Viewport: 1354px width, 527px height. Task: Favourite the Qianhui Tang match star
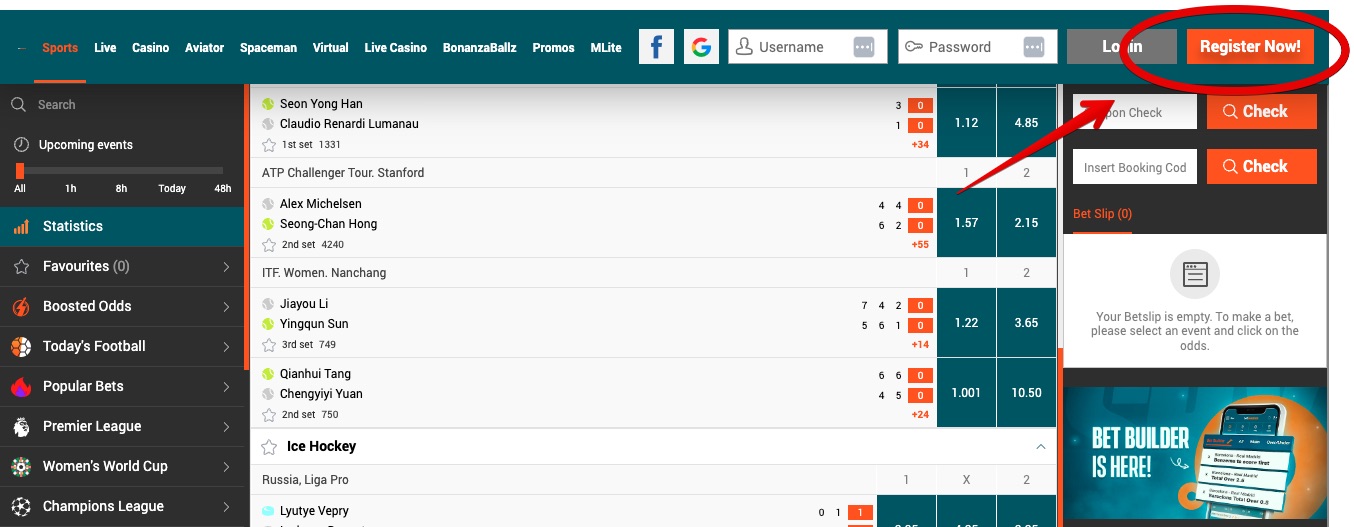tap(268, 415)
